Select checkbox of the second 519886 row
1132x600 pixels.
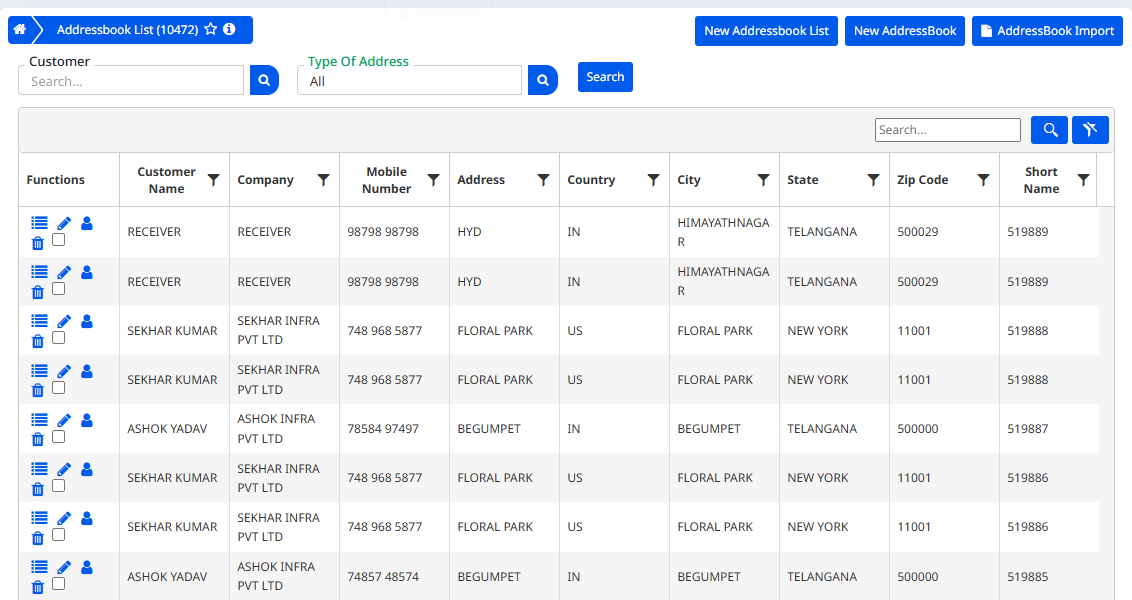point(59,535)
